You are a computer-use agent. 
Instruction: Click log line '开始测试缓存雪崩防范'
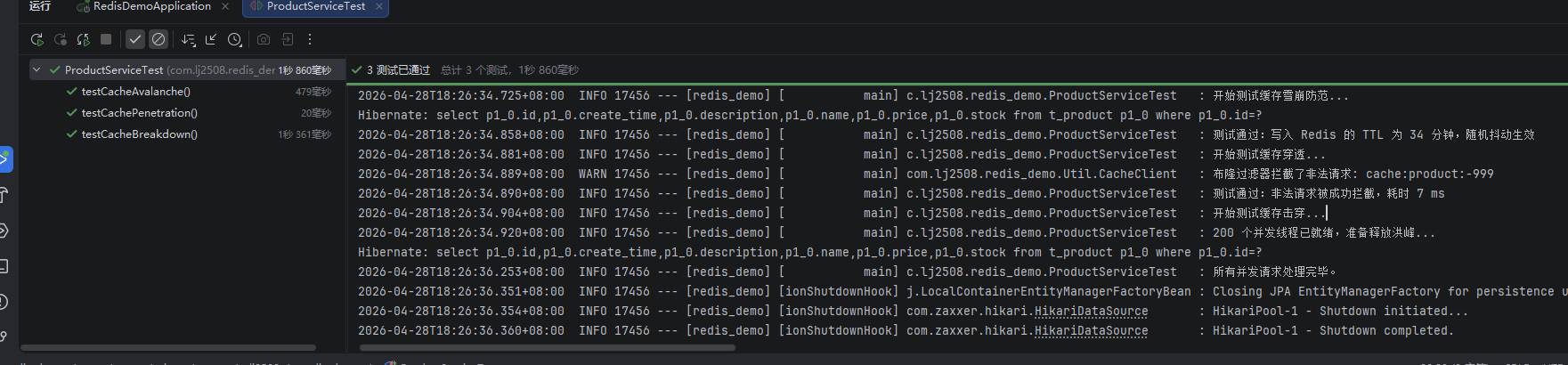click(x=853, y=96)
